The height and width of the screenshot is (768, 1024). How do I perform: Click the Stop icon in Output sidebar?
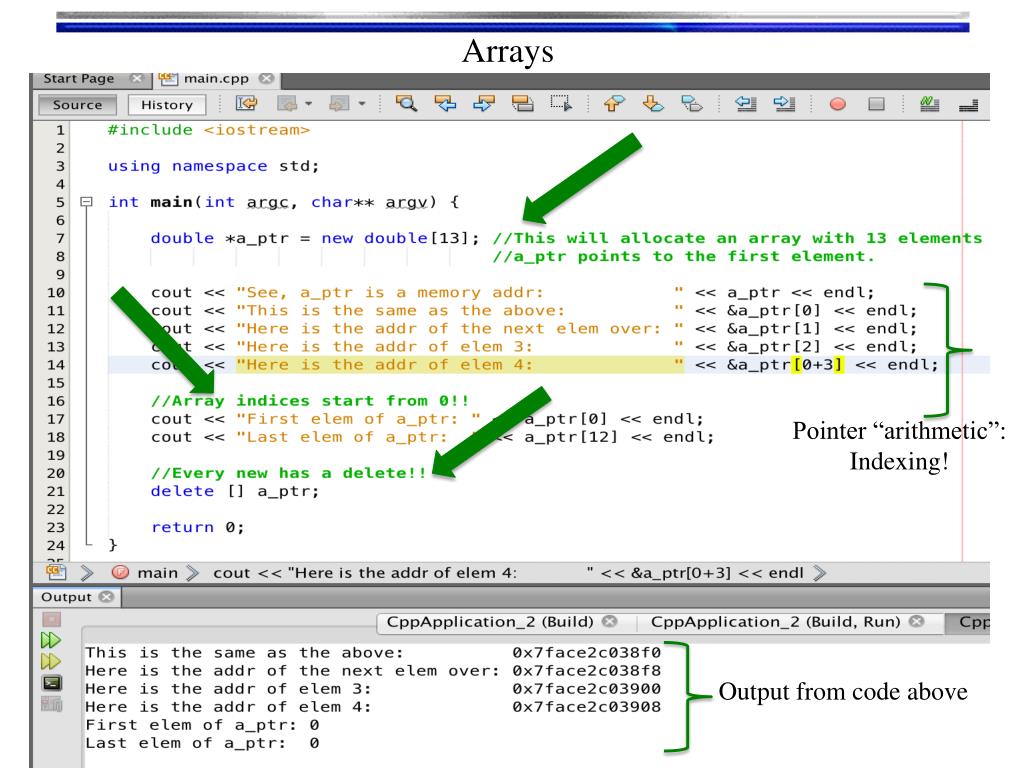point(52,619)
